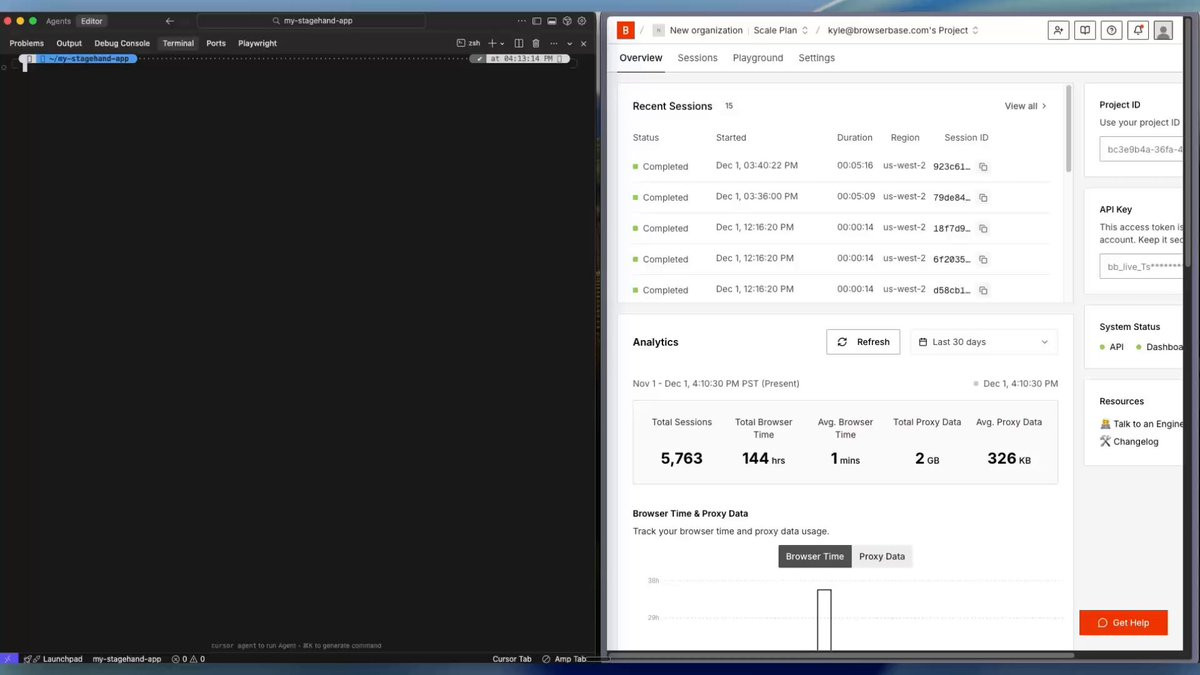Click the Project ID field
Viewport: 1200px width, 675px height.
coord(1141,150)
